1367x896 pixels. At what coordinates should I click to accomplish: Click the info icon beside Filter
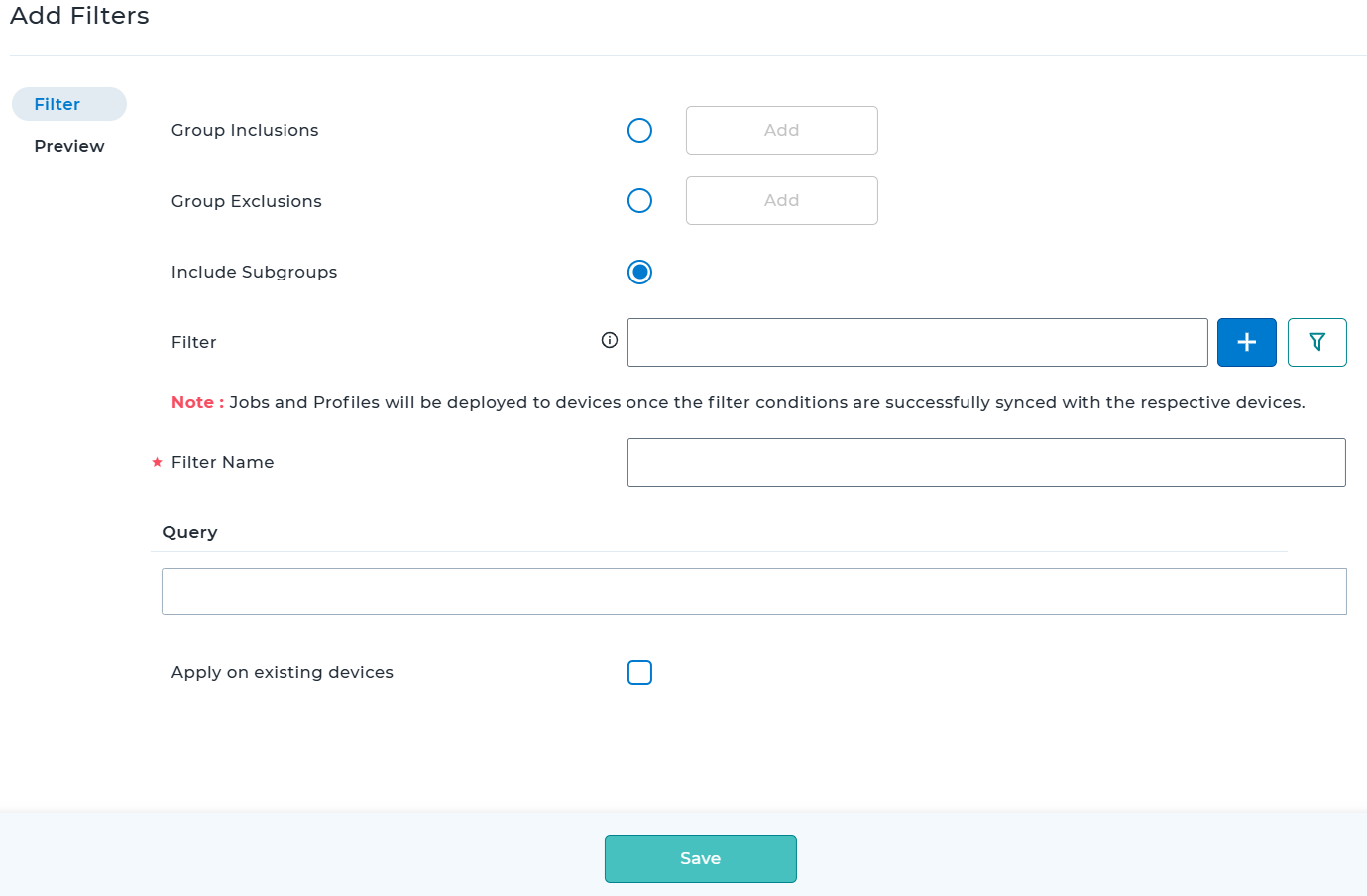click(x=610, y=340)
